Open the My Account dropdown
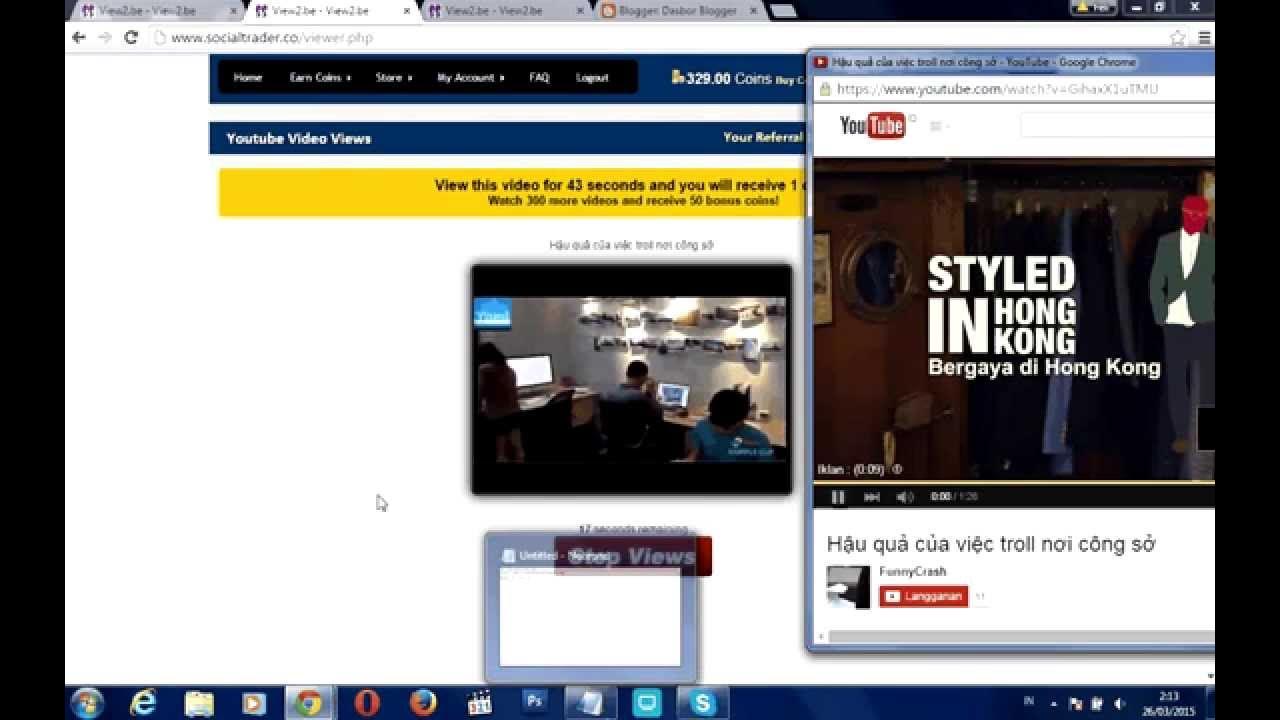The height and width of the screenshot is (720, 1280). click(x=470, y=77)
